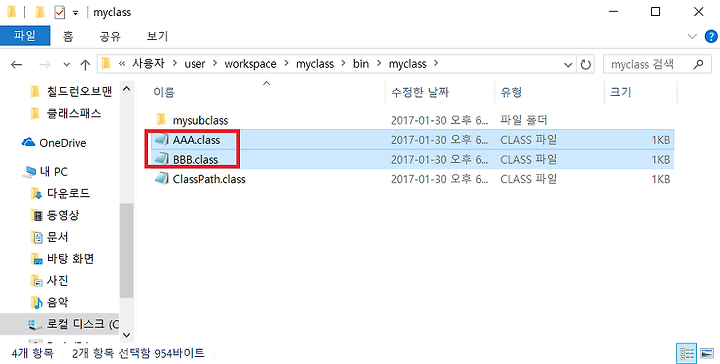The height and width of the screenshot is (364, 720).
Task: Go up one folder level arrow
Action: pyautogui.click(x=85, y=64)
